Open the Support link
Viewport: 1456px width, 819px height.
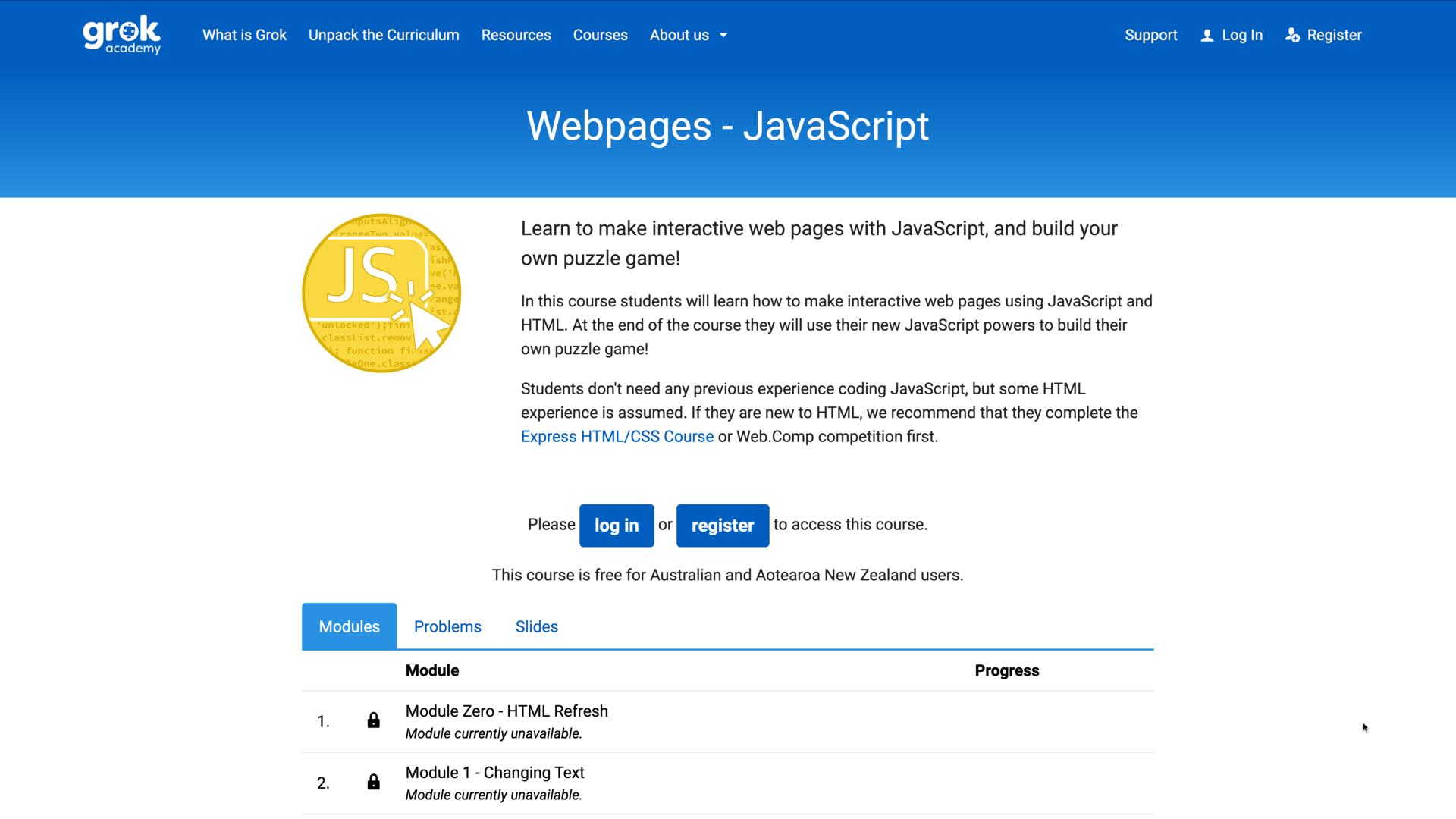click(1151, 35)
